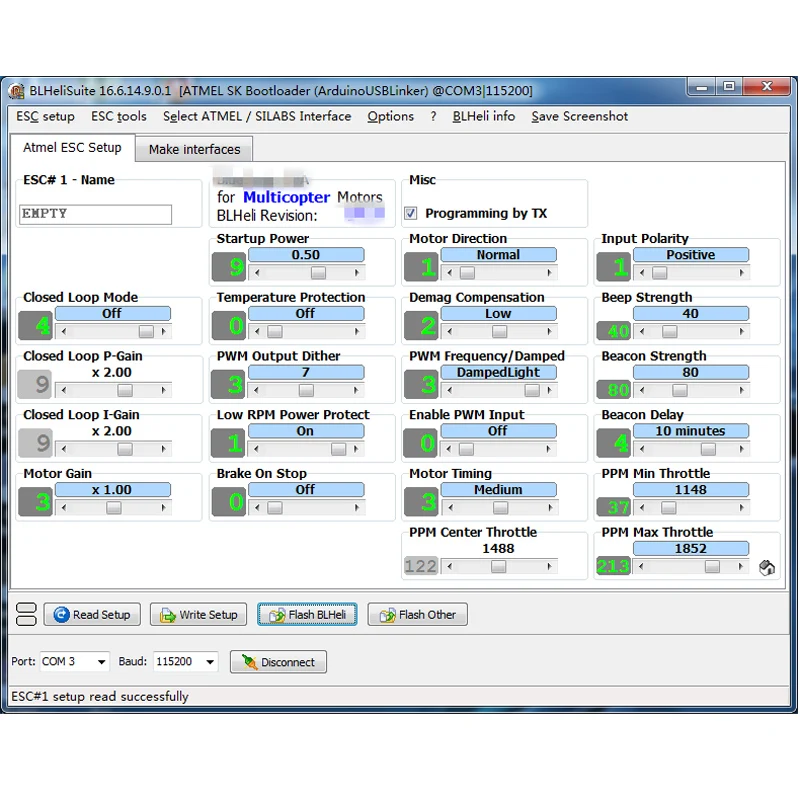800x800 pixels.
Task: Click the Enable PWM Input value box showing 0
Action: point(421,443)
